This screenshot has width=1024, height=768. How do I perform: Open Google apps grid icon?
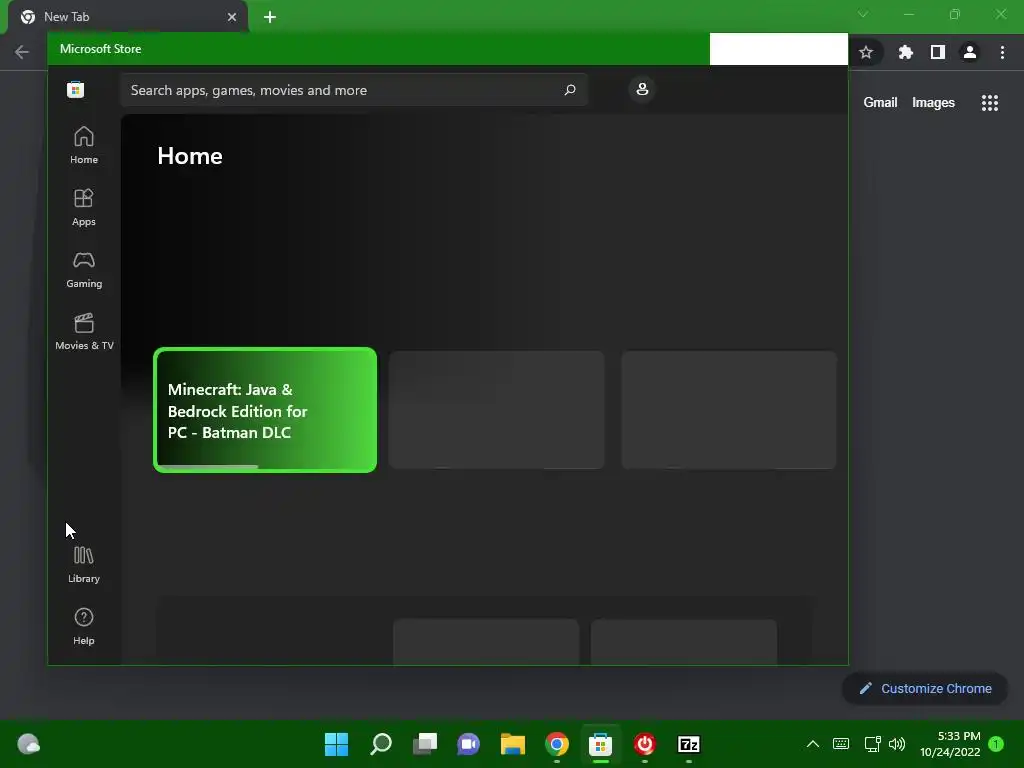[x=990, y=103]
